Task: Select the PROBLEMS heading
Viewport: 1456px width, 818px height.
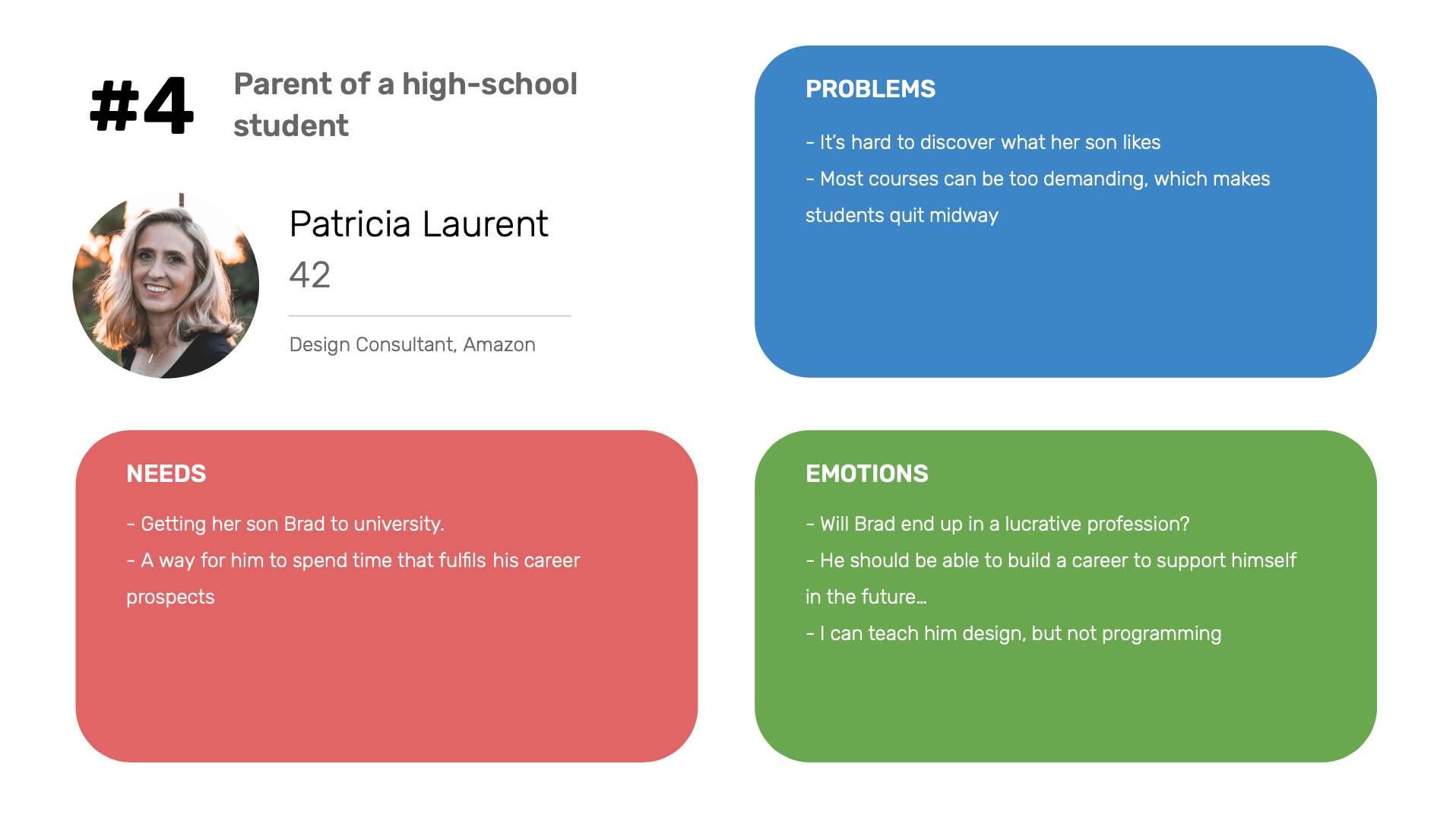Action: click(x=870, y=89)
